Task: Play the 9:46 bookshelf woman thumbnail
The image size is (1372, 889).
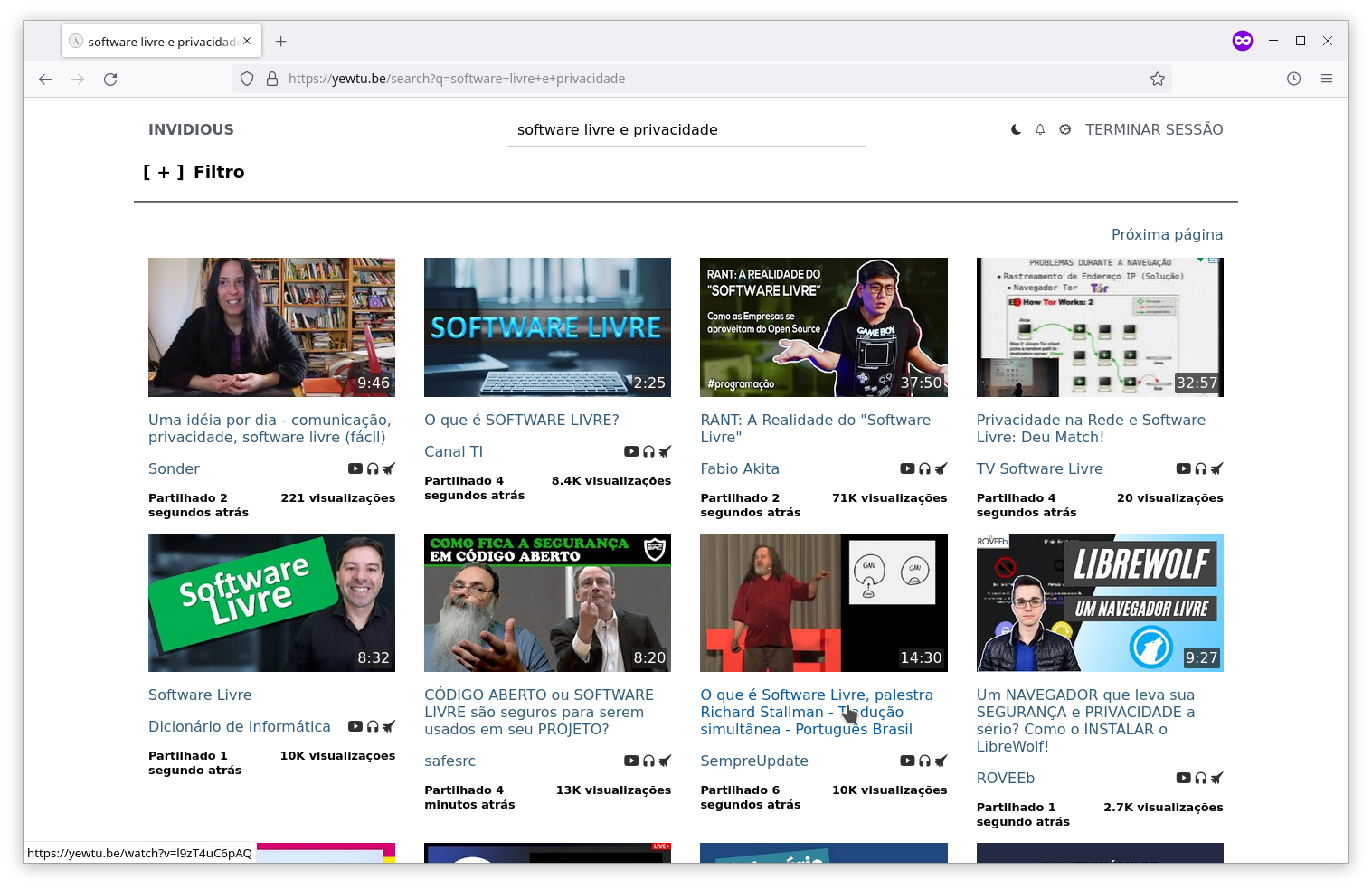Action: pyautogui.click(x=271, y=327)
